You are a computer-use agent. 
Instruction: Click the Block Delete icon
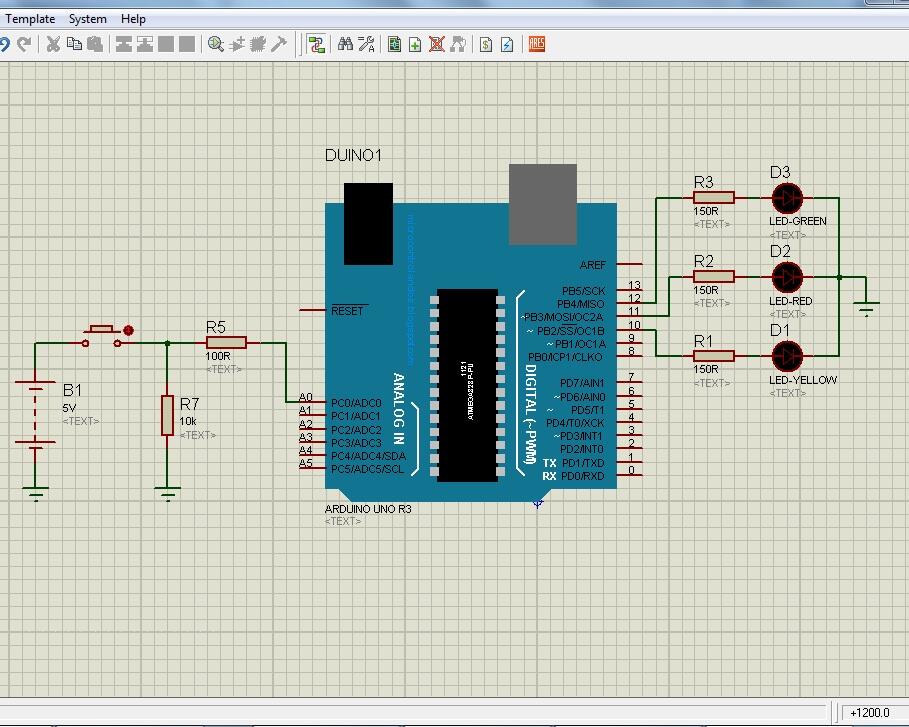tap(187, 44)
